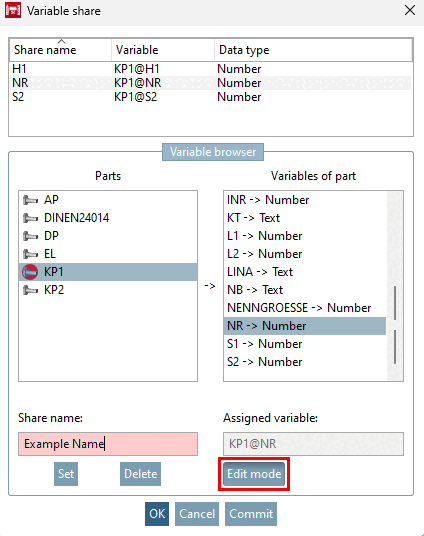Select variable NB -> Text
Viewport: 424px width, 536px height.
click(305, 290)
